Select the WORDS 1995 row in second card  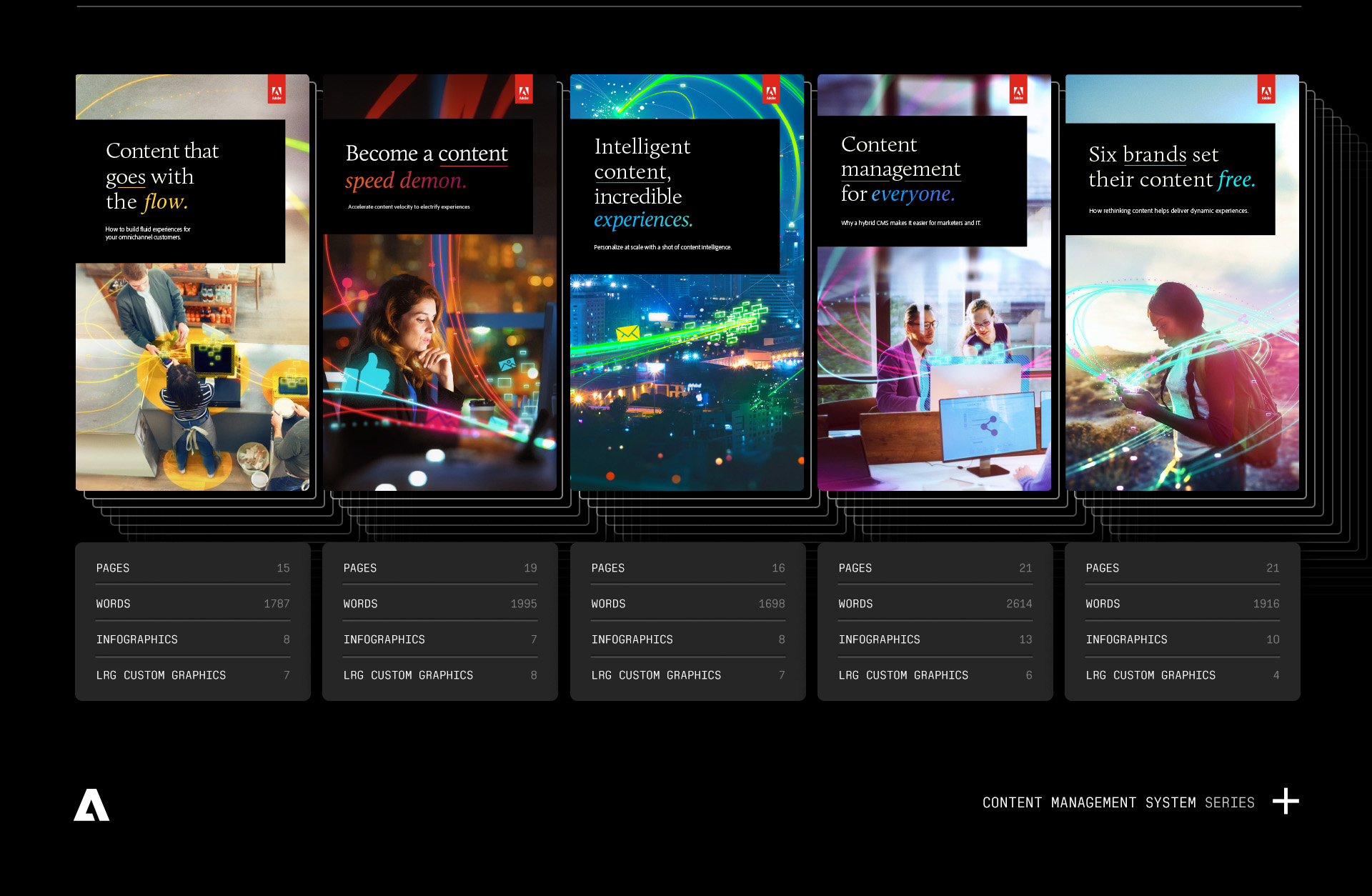pos(440,604)
